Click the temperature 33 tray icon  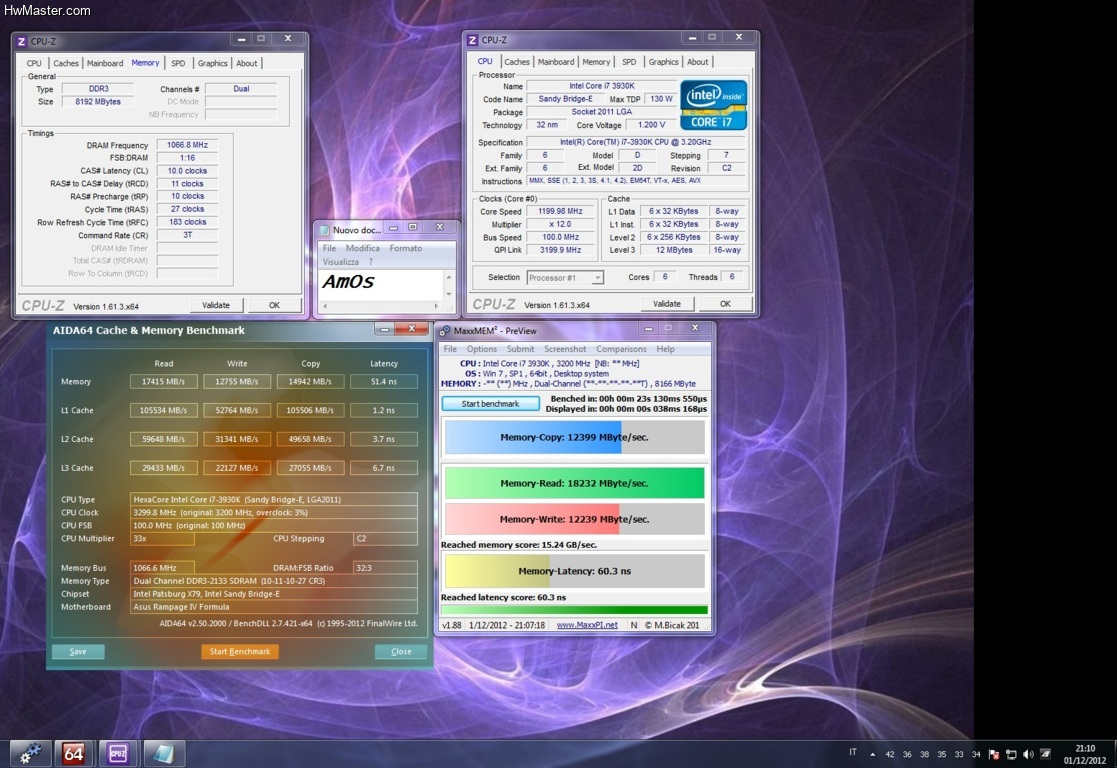(959, 754)
